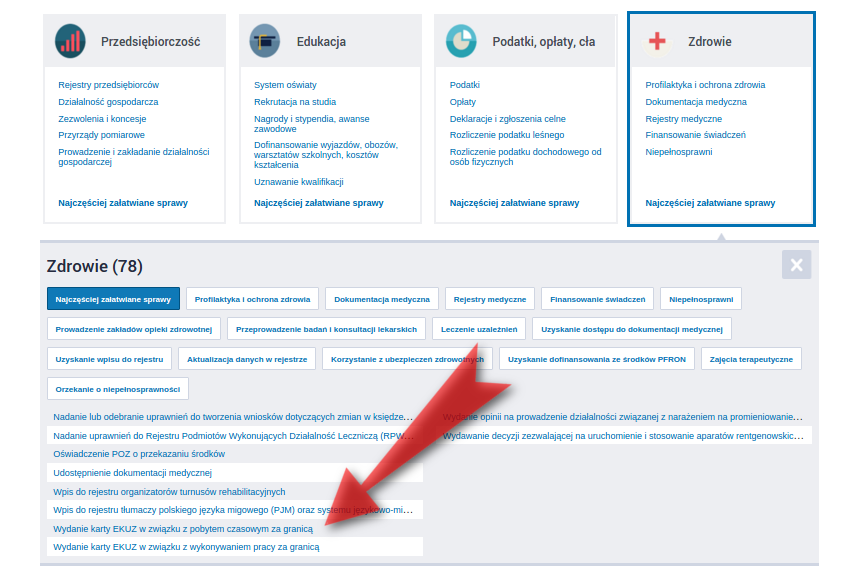Screen dimensions: 848x582
Task: Switch to Niepełnosprawni tab
Action: coord(701,299)
